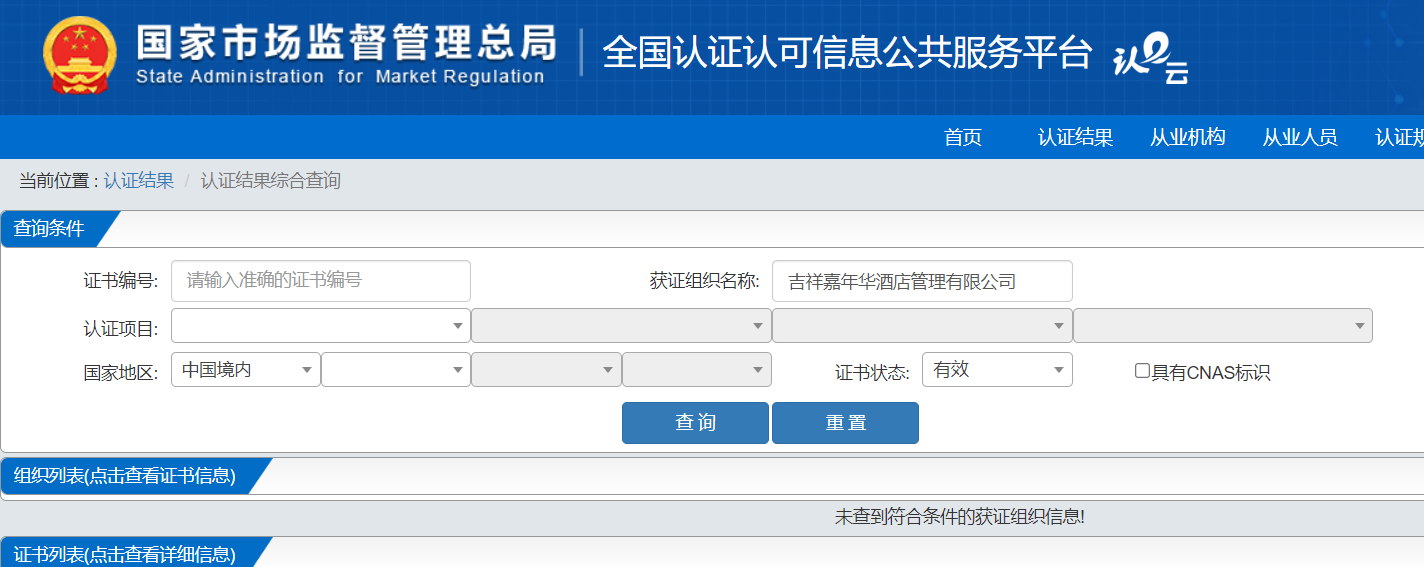Click the 获证组织名称 label
This screenshot has height=567, width=1424.
(705, 281)
